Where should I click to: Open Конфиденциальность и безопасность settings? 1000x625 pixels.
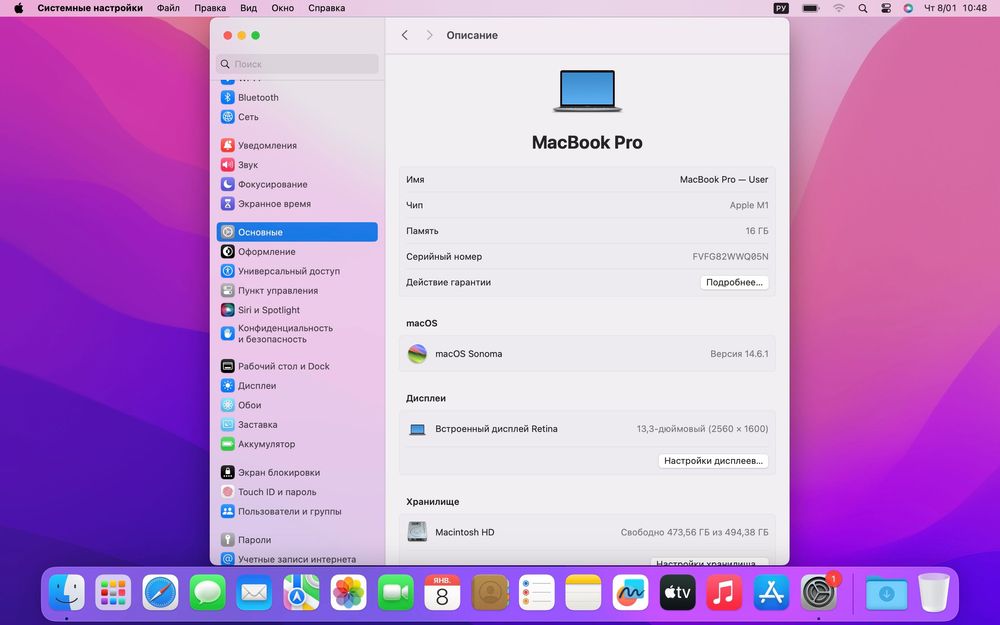tap(297, 334)
